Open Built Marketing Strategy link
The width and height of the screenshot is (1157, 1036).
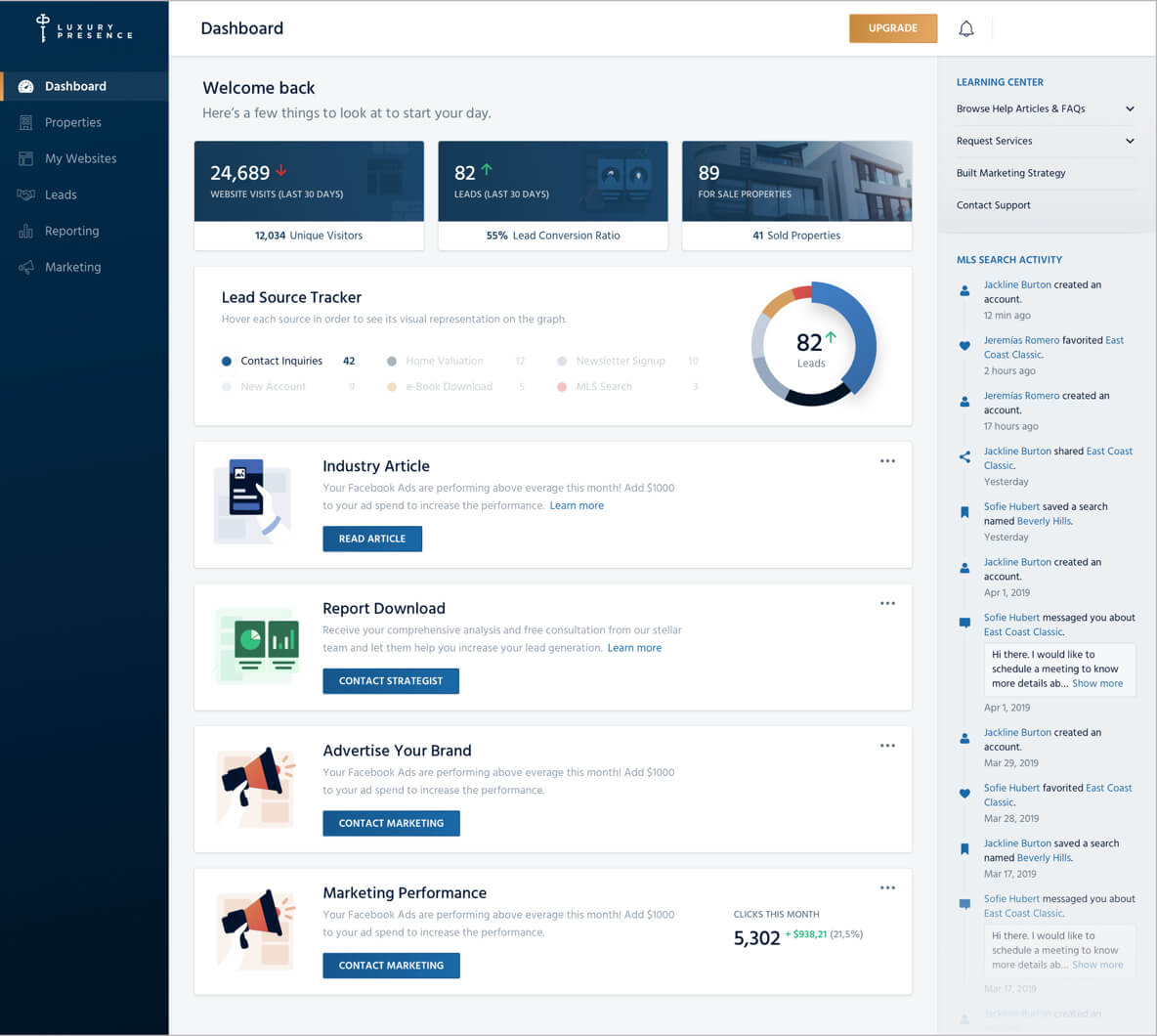click(x=1010, y=173)
